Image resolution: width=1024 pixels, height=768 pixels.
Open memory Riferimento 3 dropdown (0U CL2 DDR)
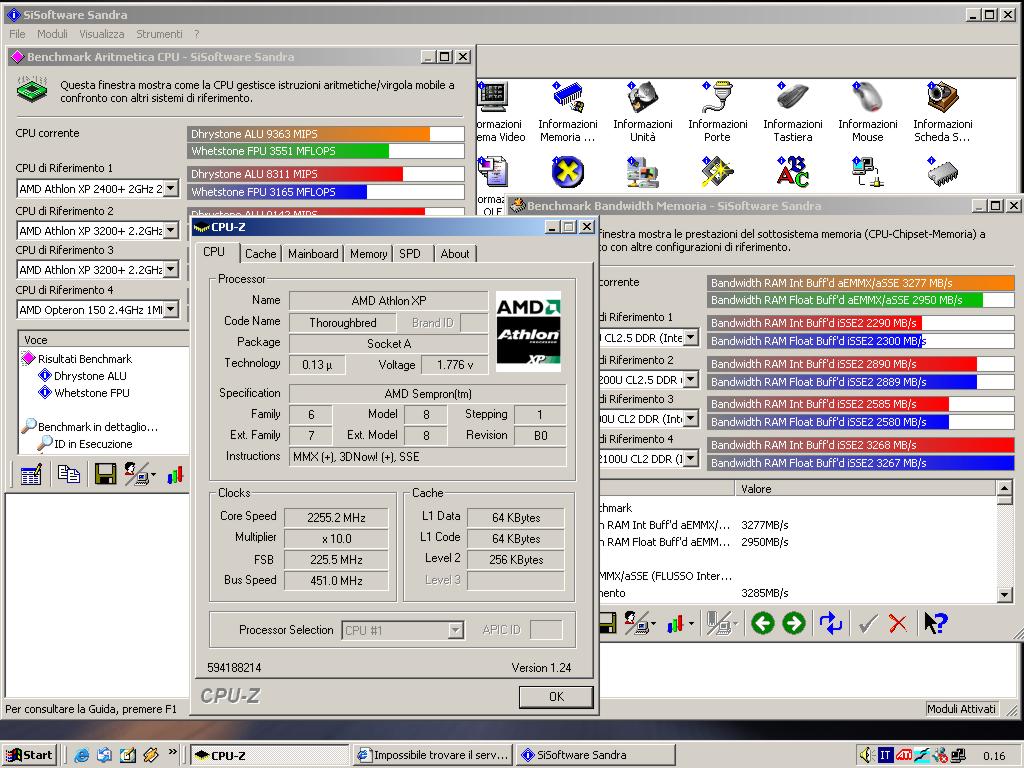[691, 419]
